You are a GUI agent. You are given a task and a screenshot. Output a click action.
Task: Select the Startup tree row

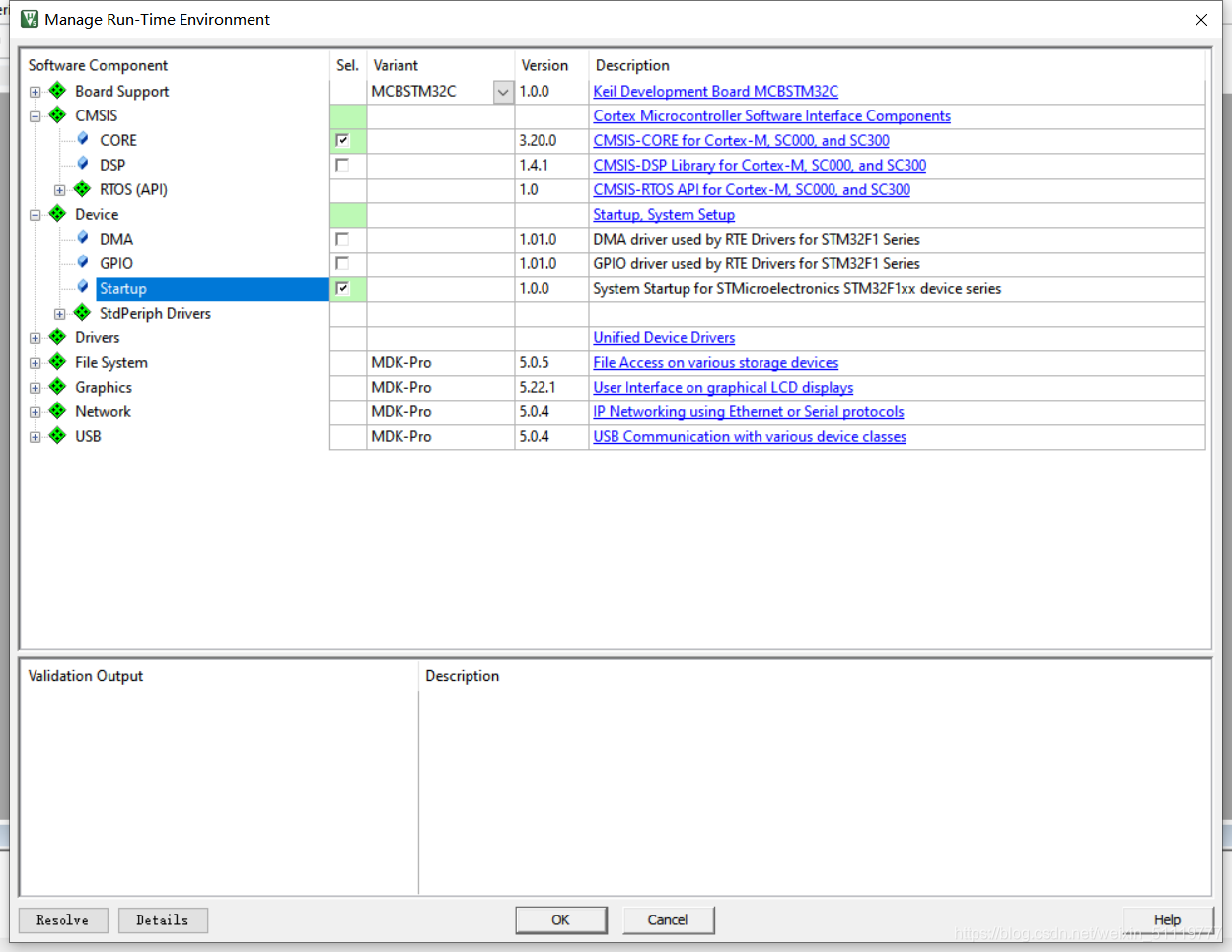coord(212,288)
